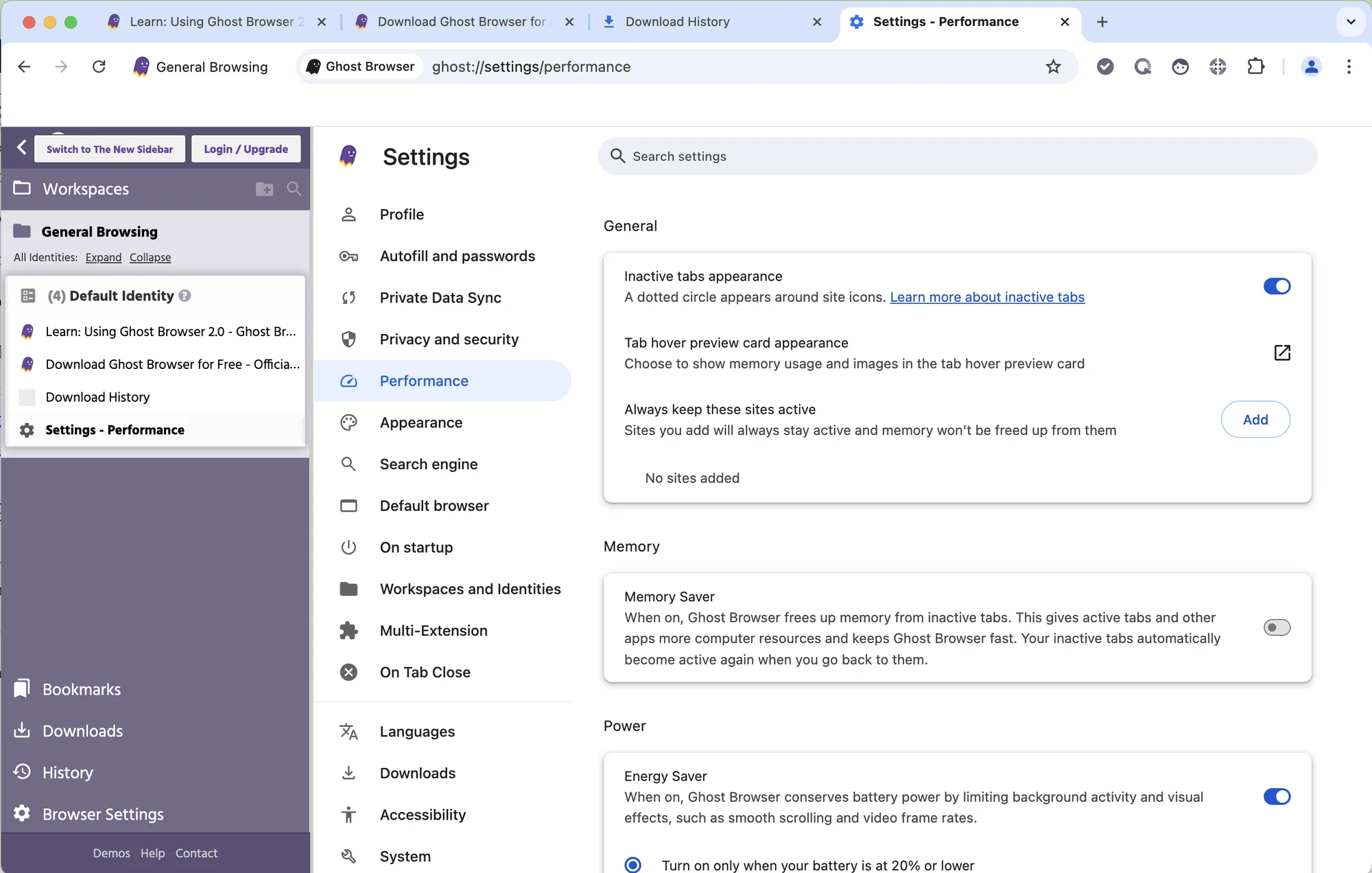Click Learn more about inactive tabs link

(987, 297)
